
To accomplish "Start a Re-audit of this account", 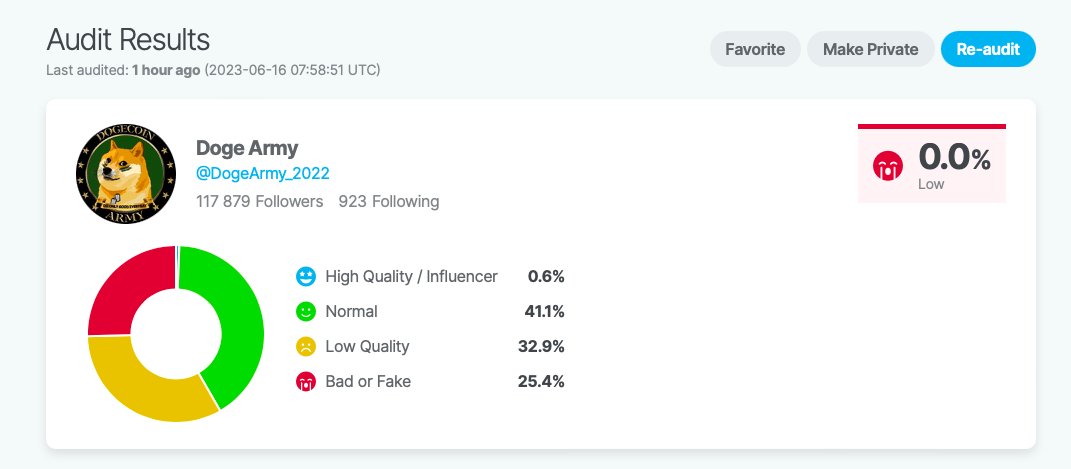I will click(x=988, y=49).
